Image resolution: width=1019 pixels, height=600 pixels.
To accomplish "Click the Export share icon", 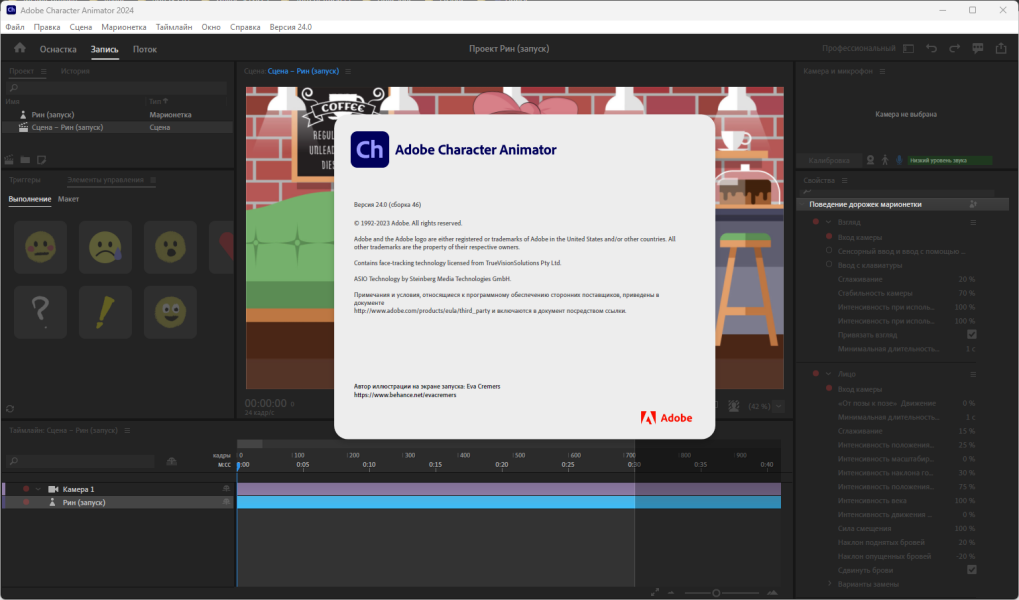I will [1001, 49].
